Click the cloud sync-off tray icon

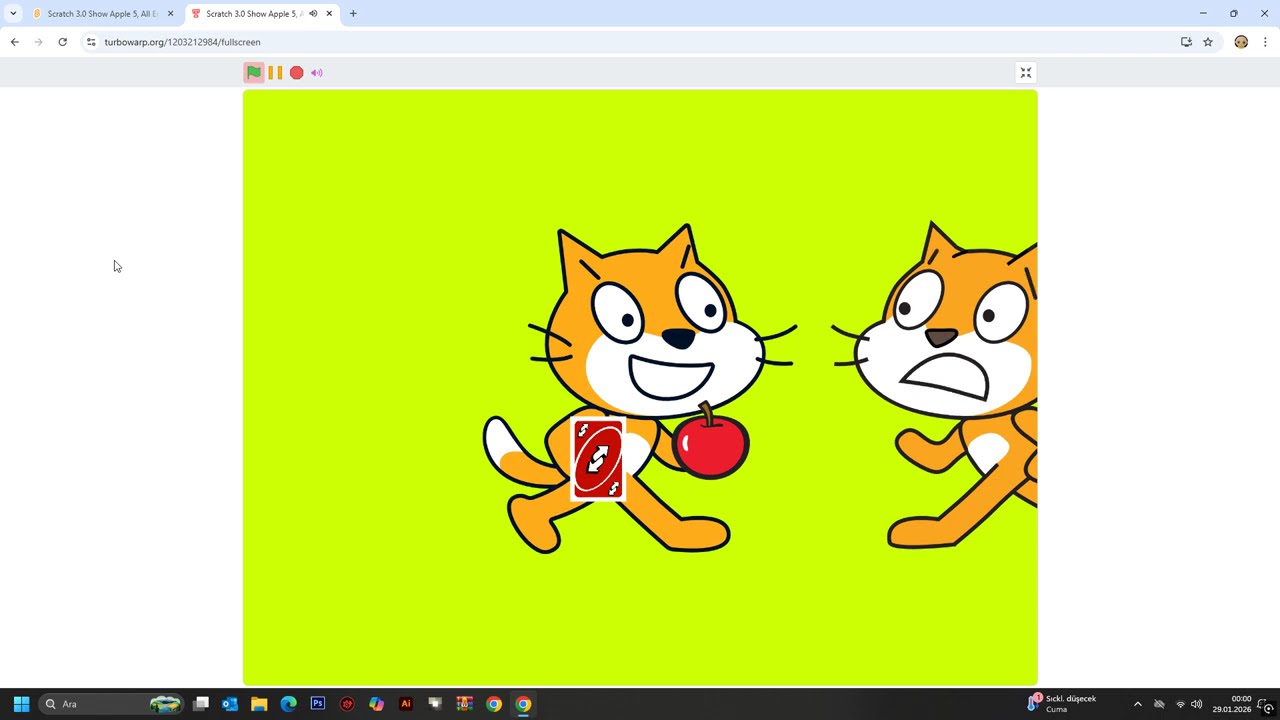[x=1159, y=704]
